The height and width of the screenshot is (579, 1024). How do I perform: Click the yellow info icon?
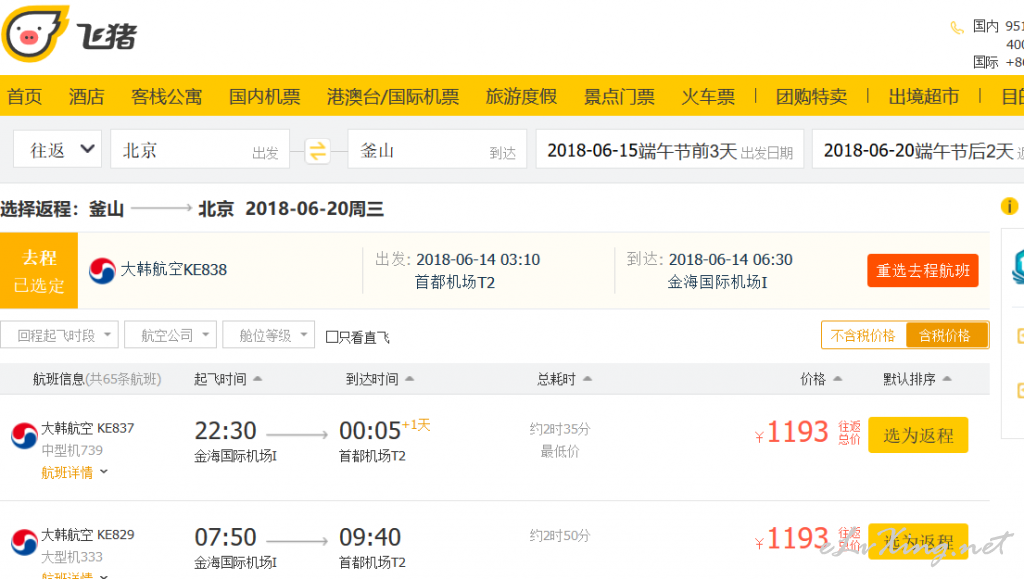(1009, 206)
